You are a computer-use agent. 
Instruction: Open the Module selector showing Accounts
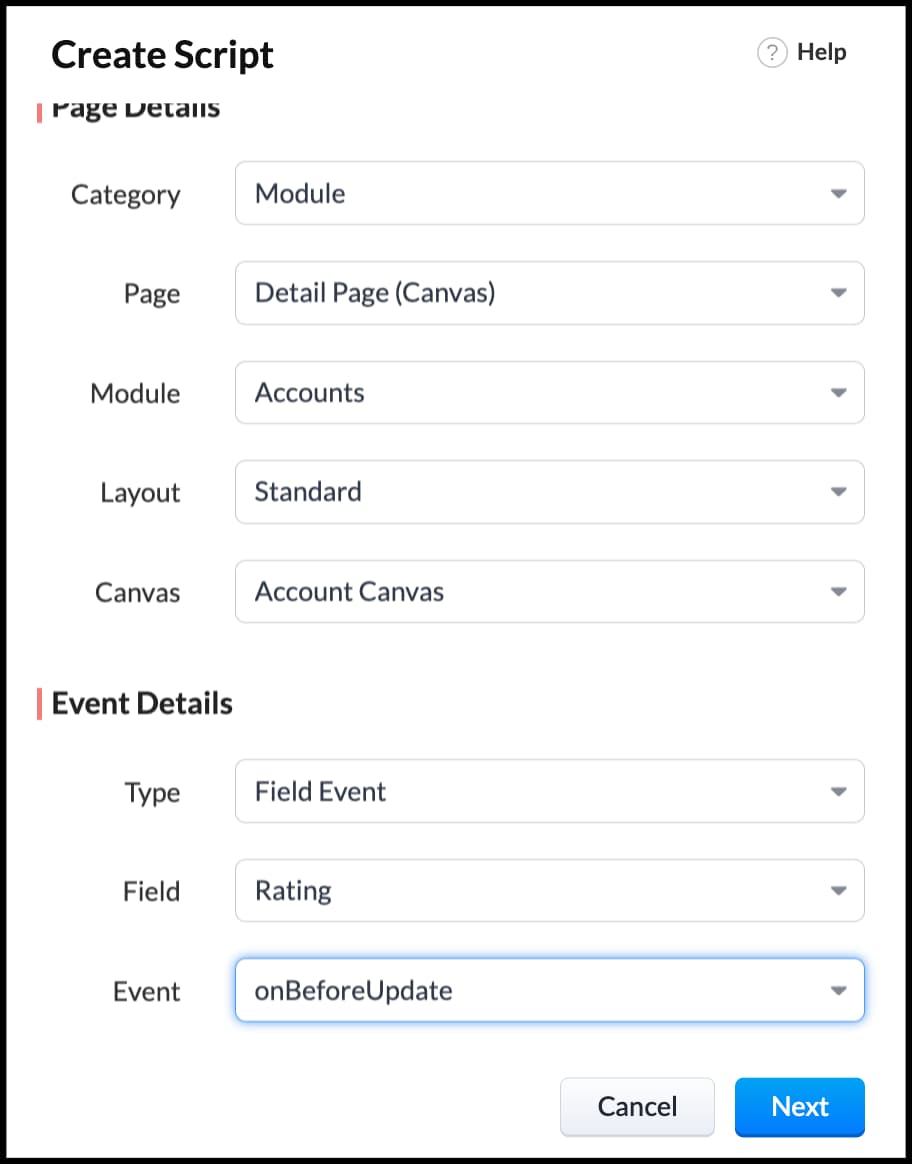point(550,392)
